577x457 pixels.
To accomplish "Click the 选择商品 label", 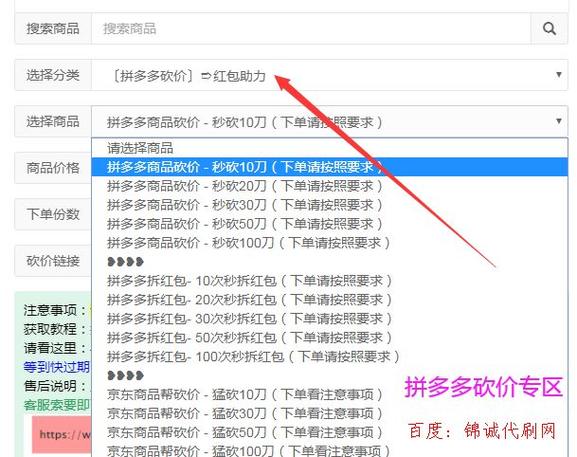I will [x=53, y=121].
